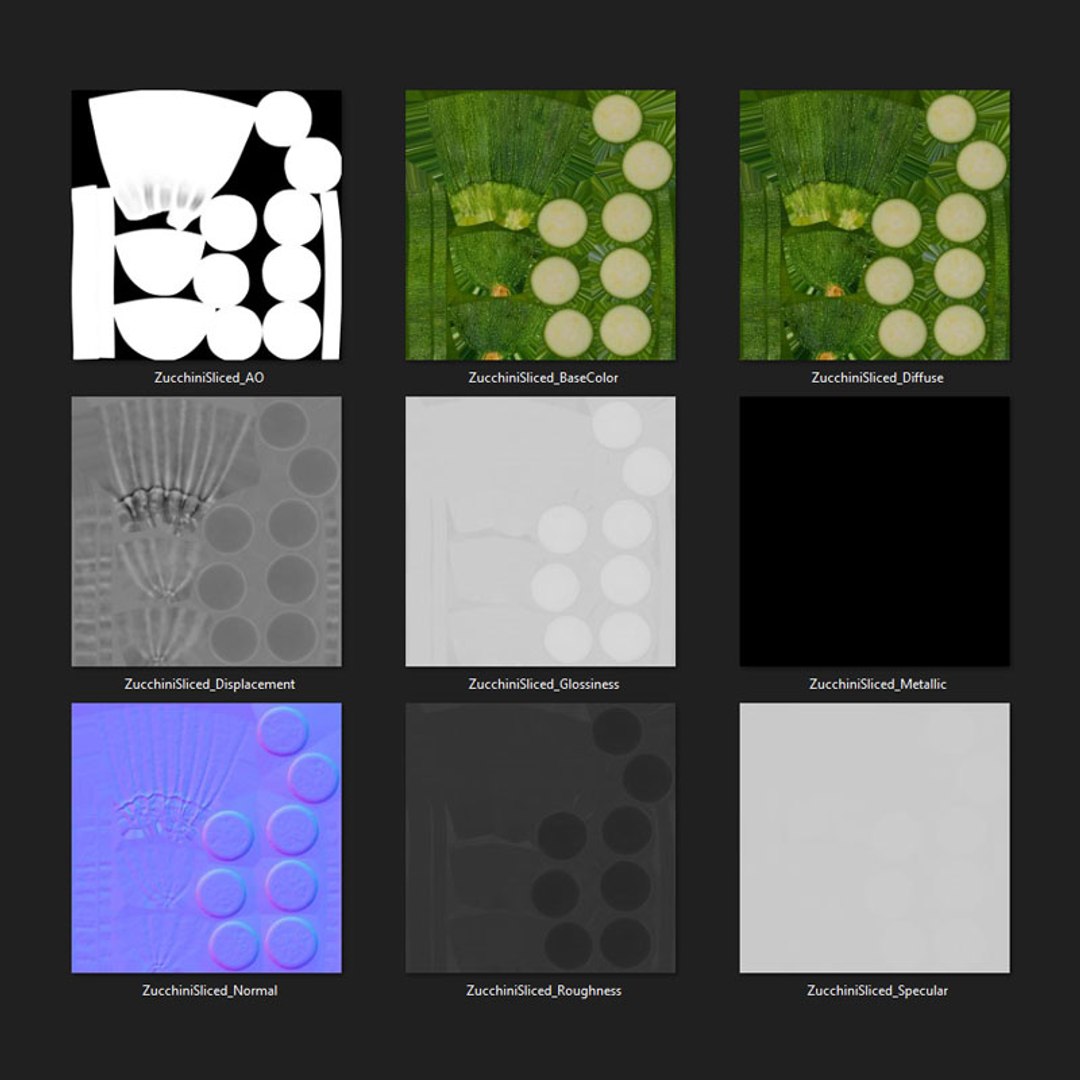Click the ZucchiniSliced_Roughness file name
This screenshot has height=1080, width=1080.
tap(543, 990)
